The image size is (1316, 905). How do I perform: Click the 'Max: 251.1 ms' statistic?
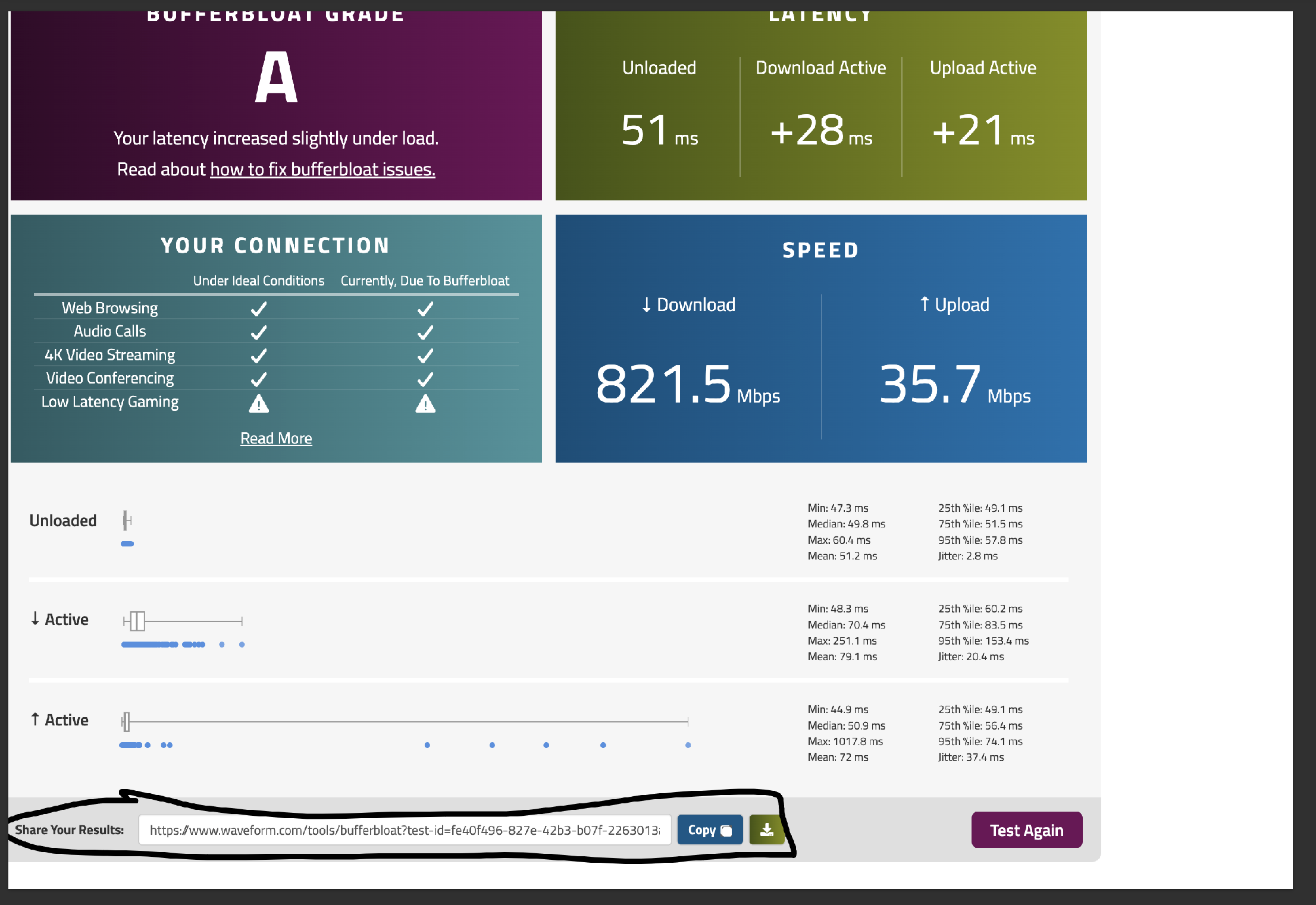tap(842, 641)
